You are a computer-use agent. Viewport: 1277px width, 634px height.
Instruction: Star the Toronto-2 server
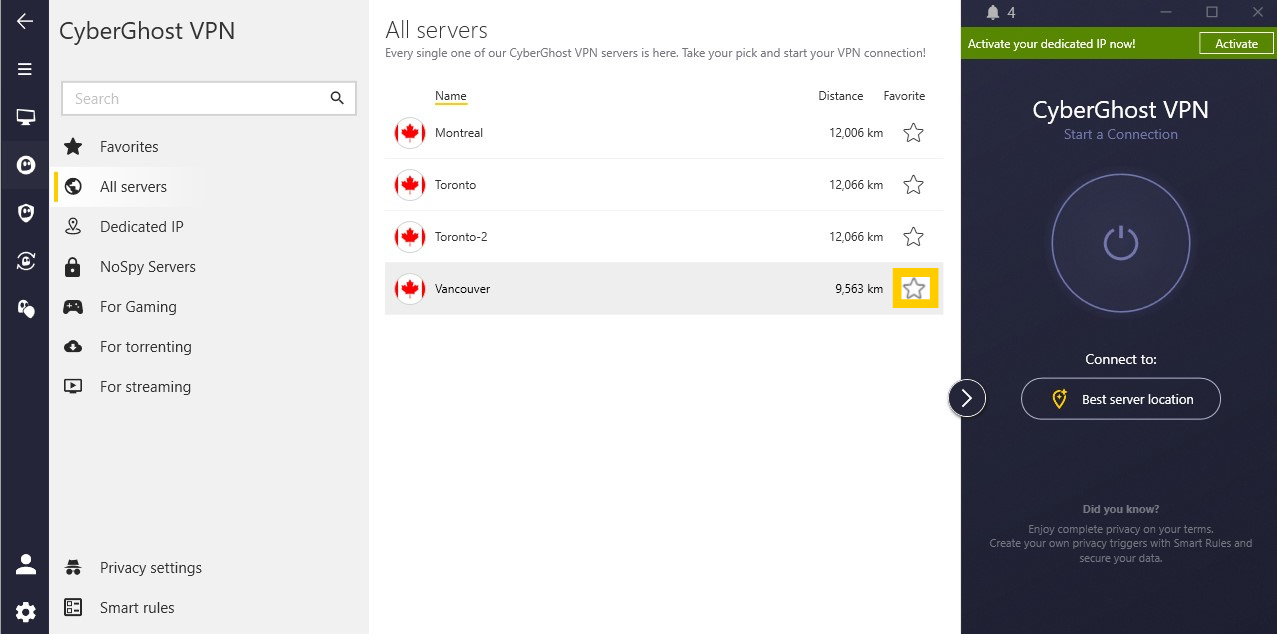(913, 237)
